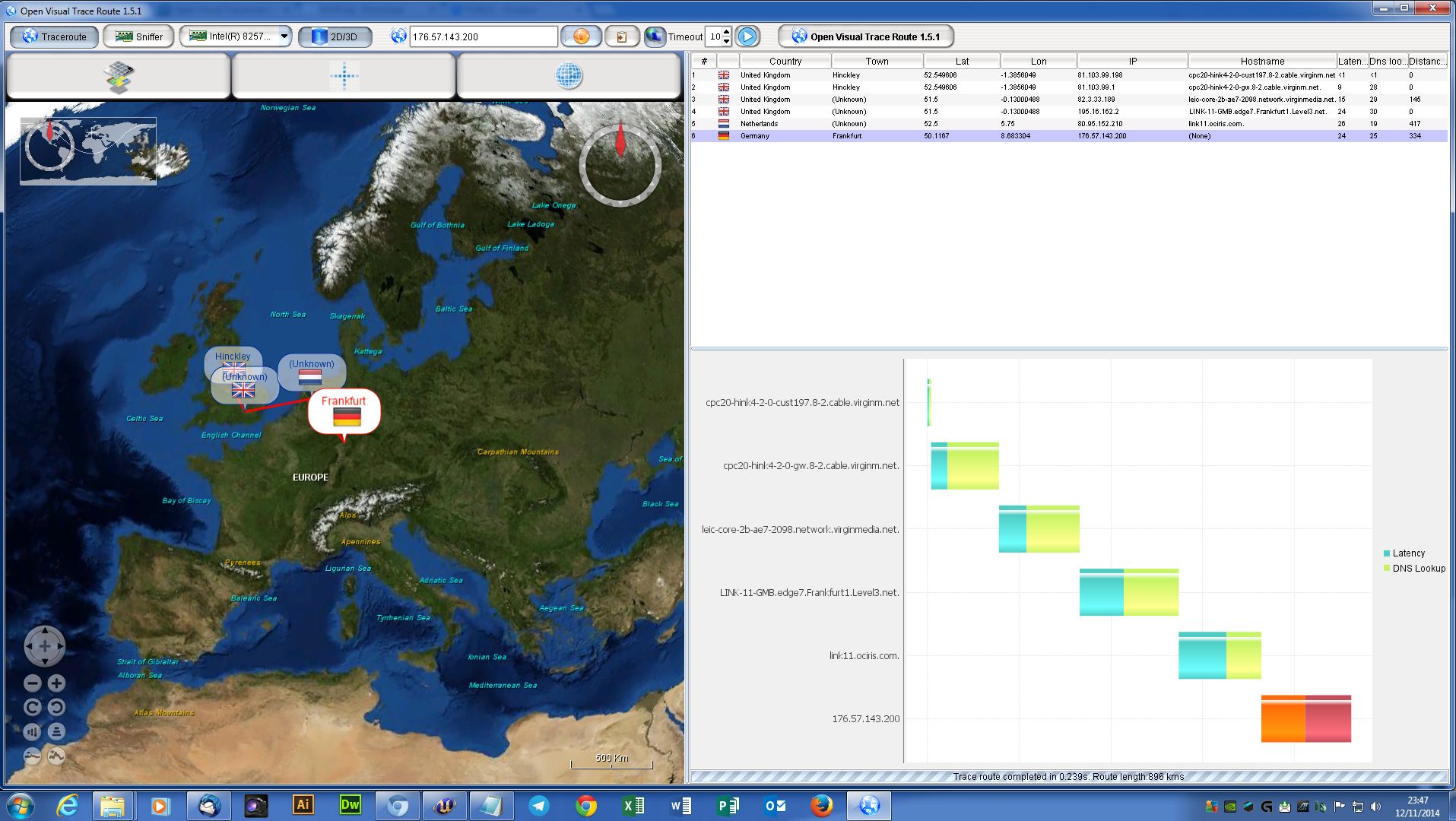Click the map pan navigation wheel
1456x821 pixels.
(x=44, y=646)
